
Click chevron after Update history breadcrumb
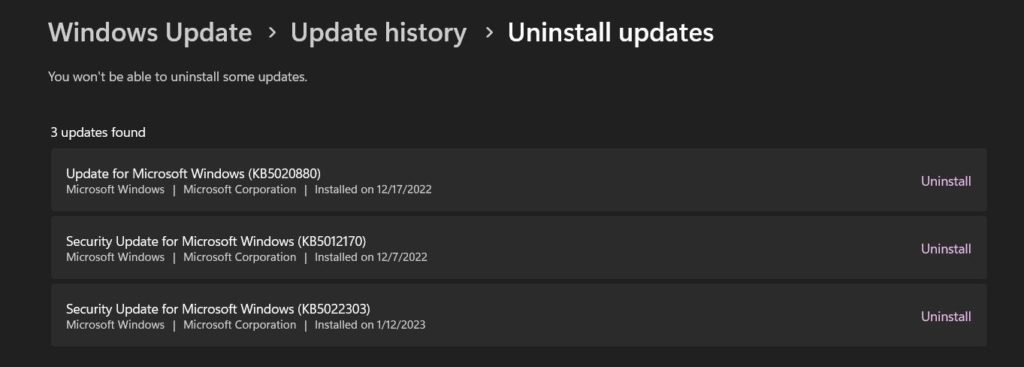(488, 33)
